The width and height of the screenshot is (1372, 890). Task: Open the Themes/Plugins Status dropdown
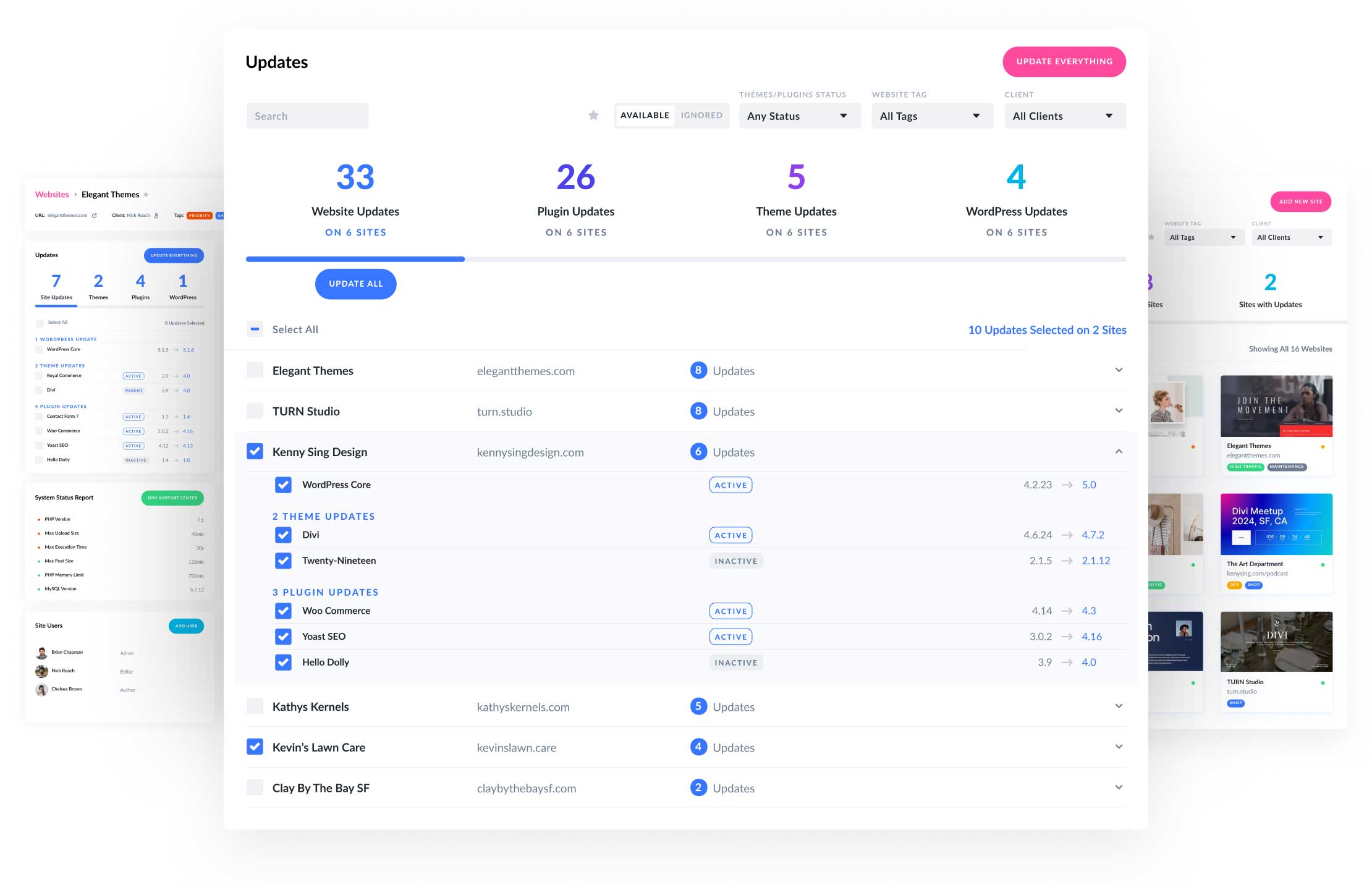point(796,115)
